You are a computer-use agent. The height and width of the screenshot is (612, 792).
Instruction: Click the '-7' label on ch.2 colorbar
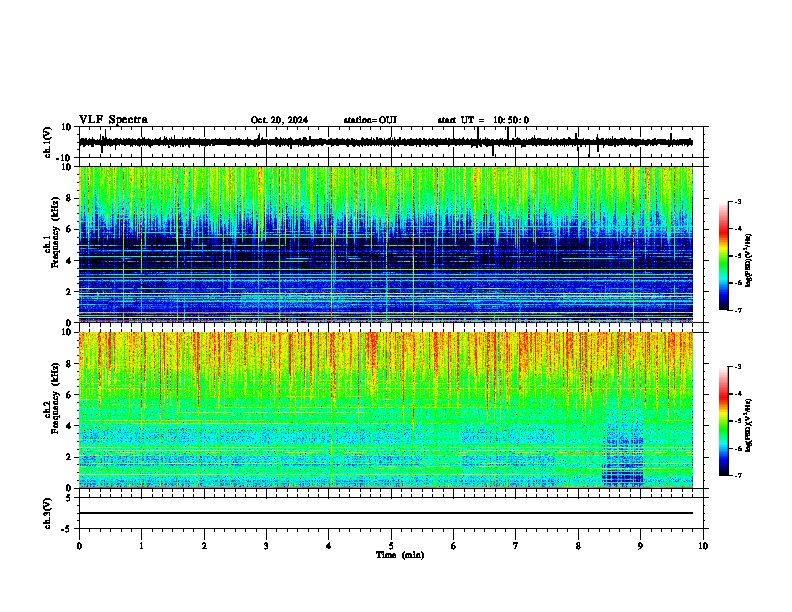click(738, 475)
